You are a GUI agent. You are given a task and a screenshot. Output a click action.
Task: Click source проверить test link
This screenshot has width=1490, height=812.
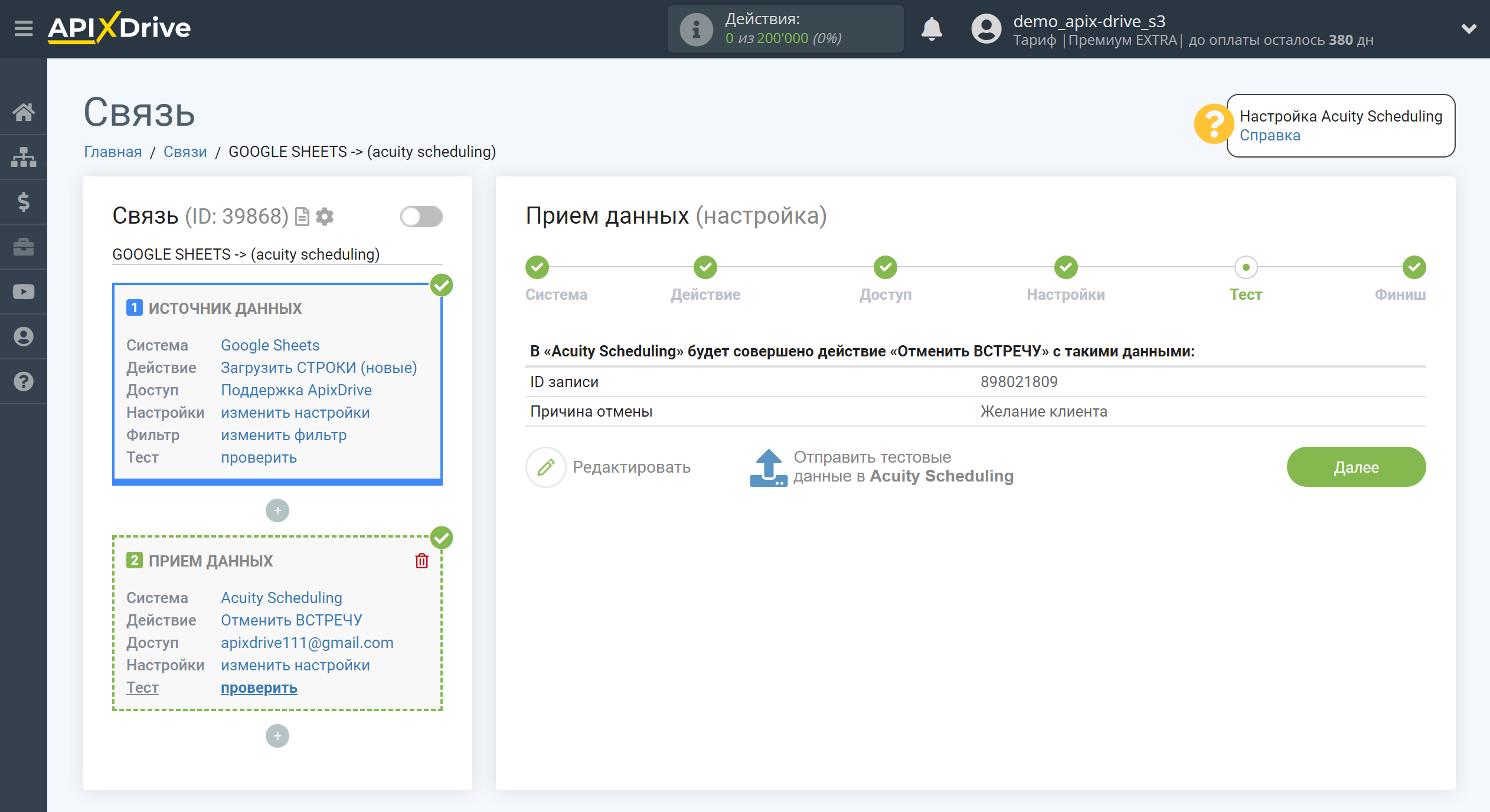tap(259, 457)
